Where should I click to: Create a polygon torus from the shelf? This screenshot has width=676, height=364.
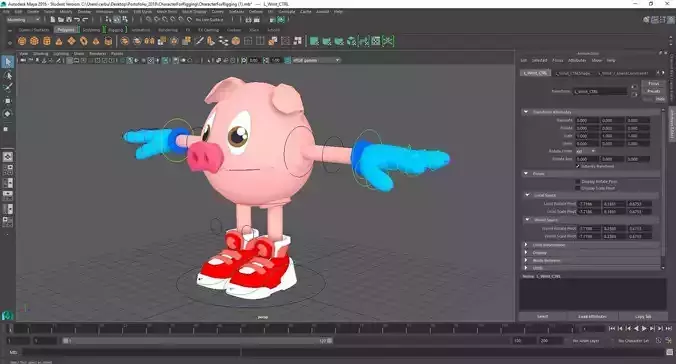click(x=84, y=41)
